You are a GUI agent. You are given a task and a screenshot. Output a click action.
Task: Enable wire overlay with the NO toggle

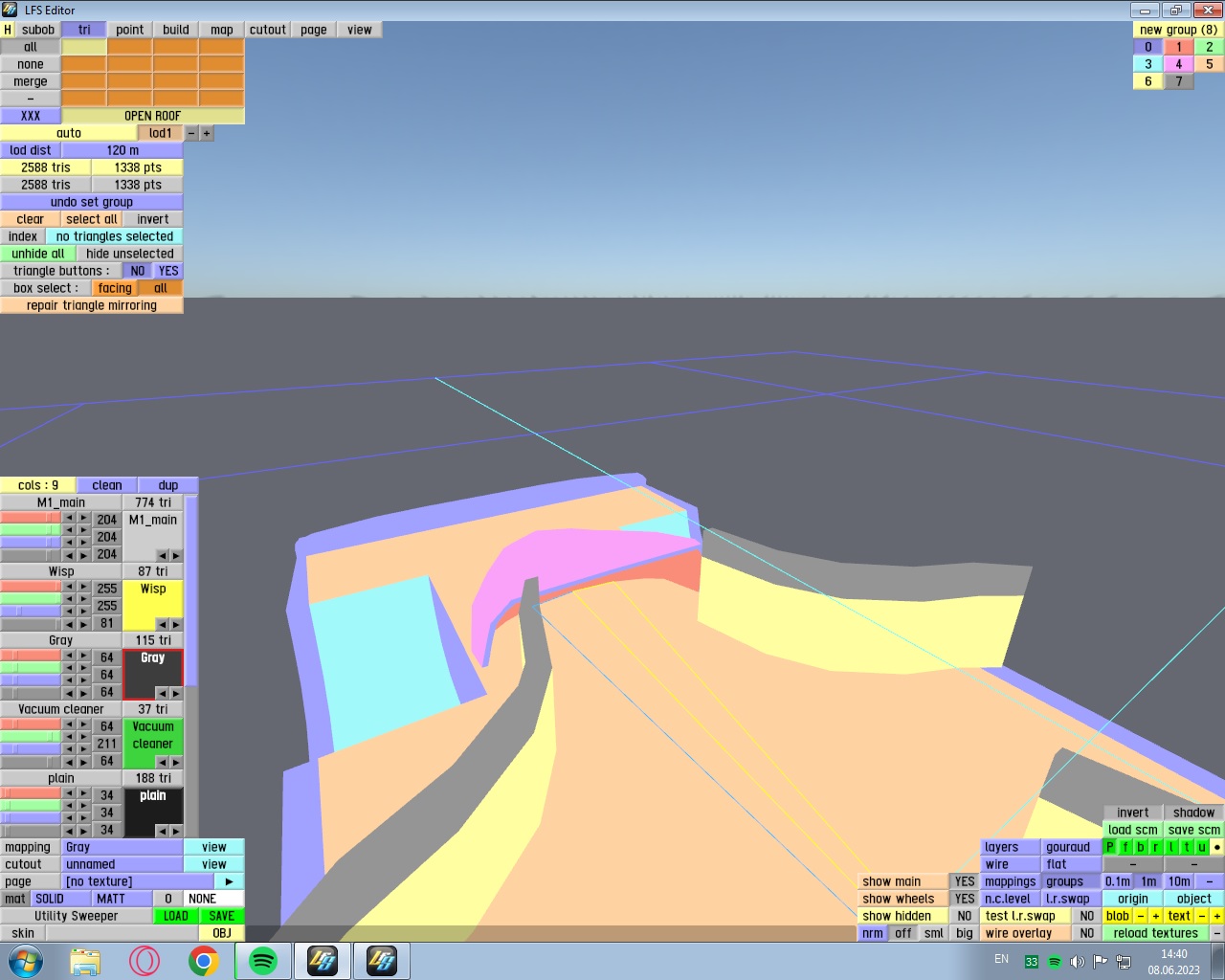1087,933
